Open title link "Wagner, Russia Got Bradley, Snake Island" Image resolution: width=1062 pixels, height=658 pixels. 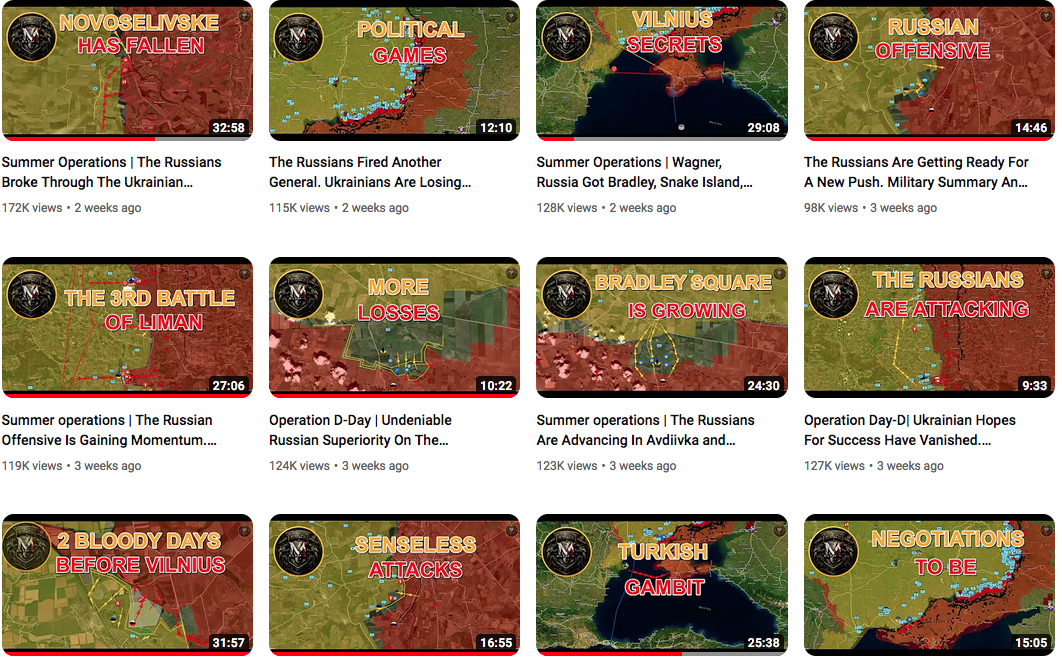644,172
